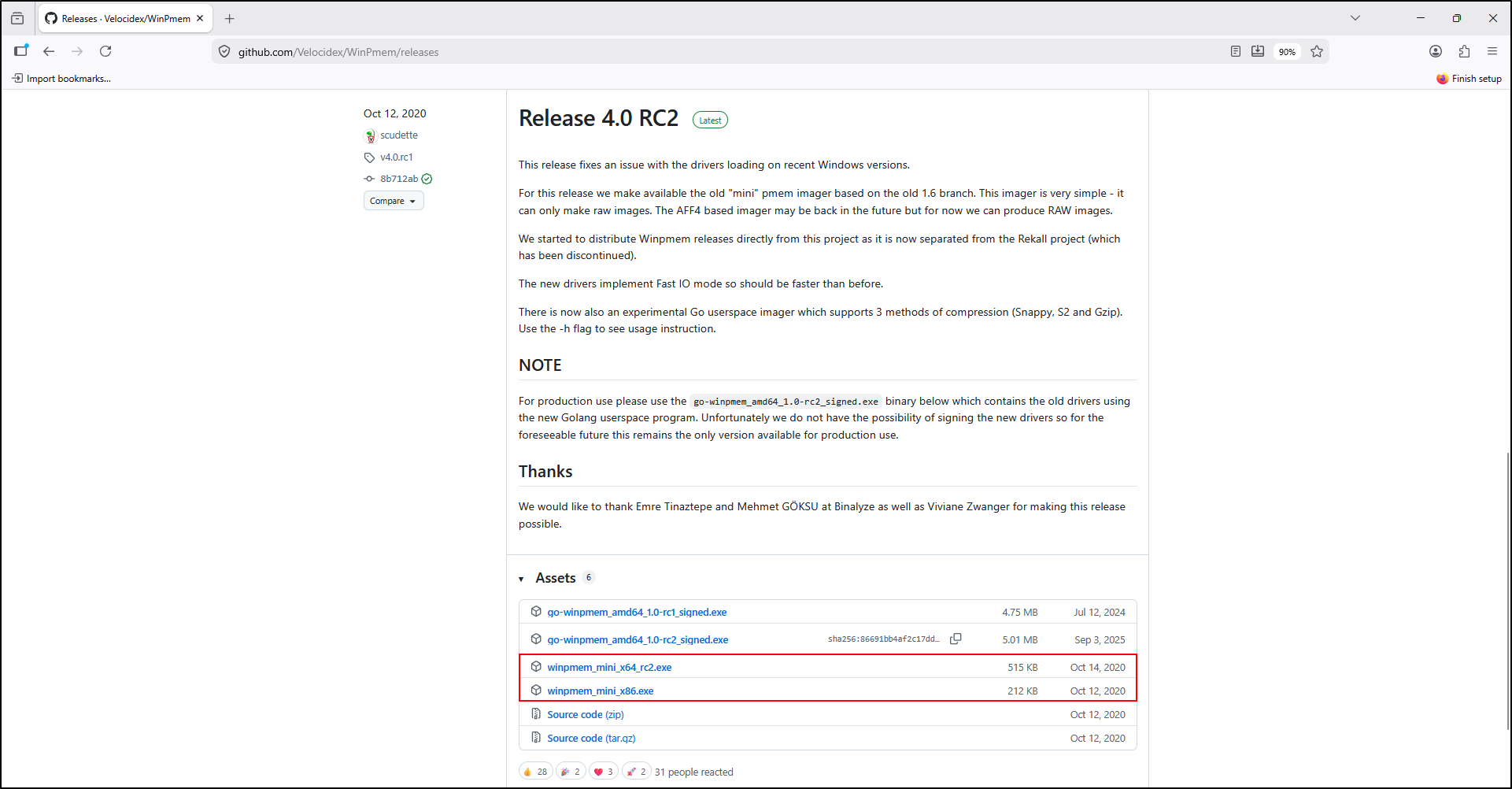Bookmark this page with the star icon
The image size is (1512, 789).
point(1317,51)
